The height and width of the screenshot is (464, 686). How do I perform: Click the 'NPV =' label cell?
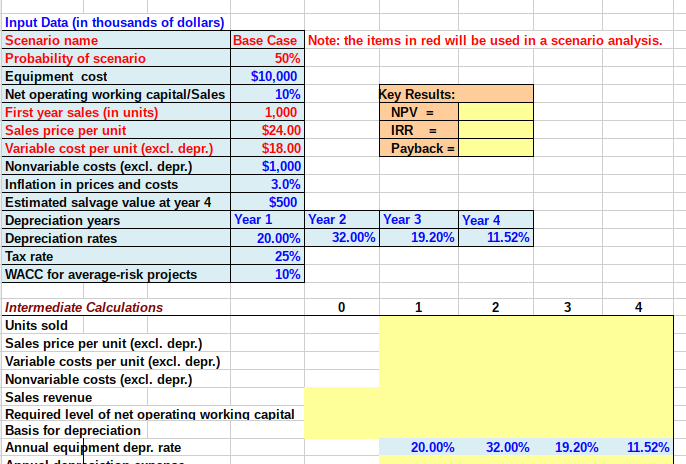(x=419, y=112)
